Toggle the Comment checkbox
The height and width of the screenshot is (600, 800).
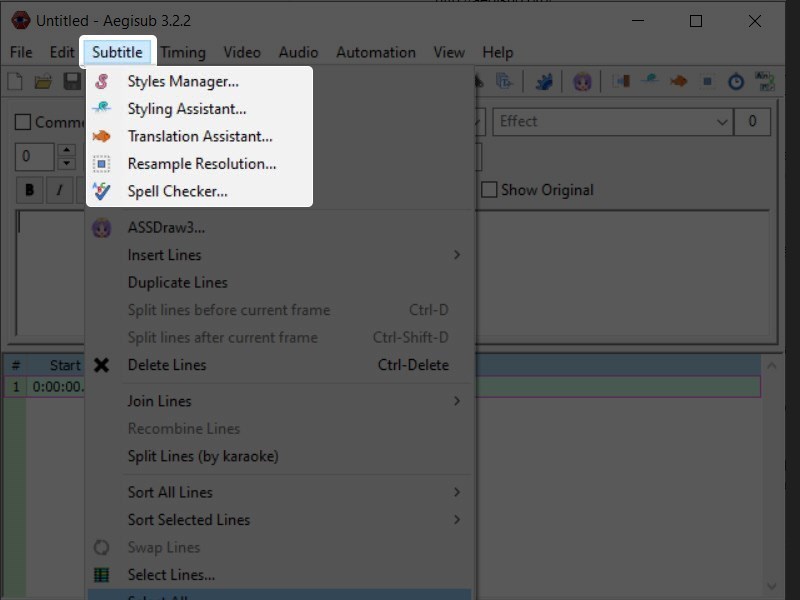tap(23, 122)
